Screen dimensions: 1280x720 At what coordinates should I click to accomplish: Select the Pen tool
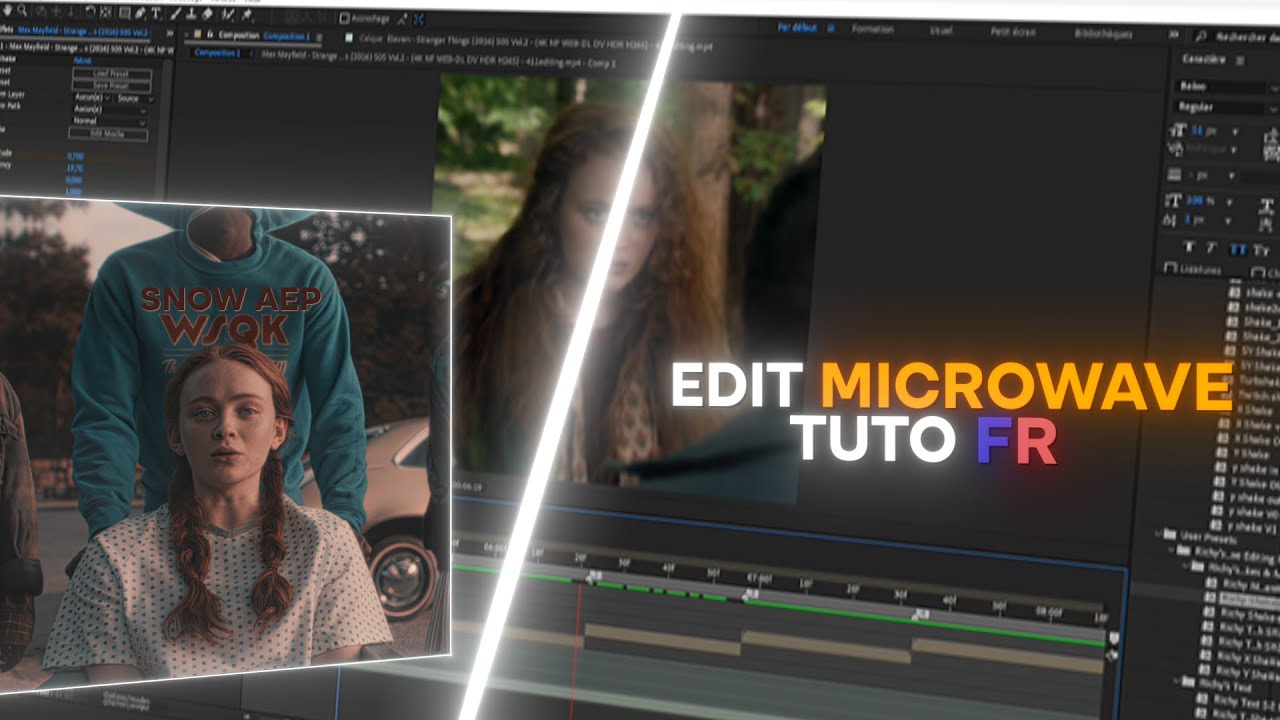coord(140,14)
